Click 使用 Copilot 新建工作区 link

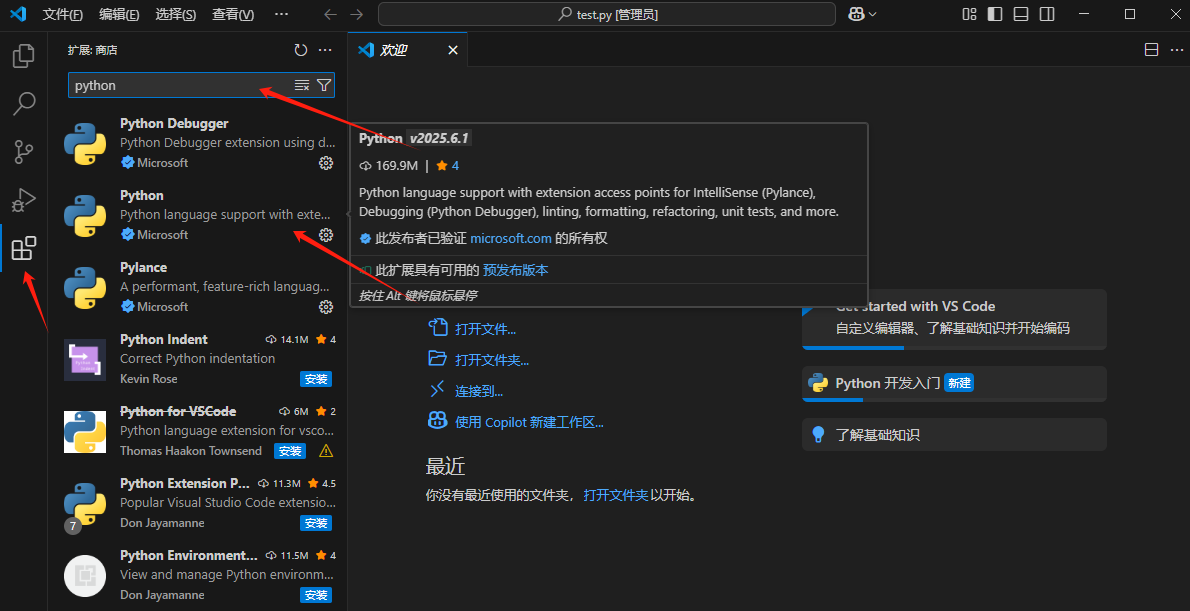coord(530,423)
